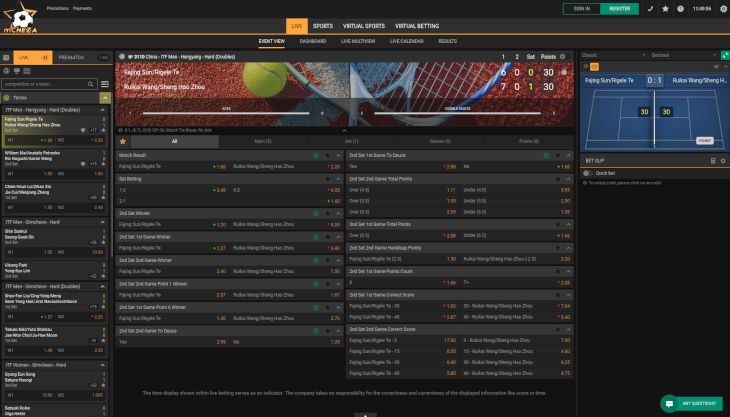
Task: Open the Bet Slip settings gear
Action: pyautogui.click(x=723, y=161)
